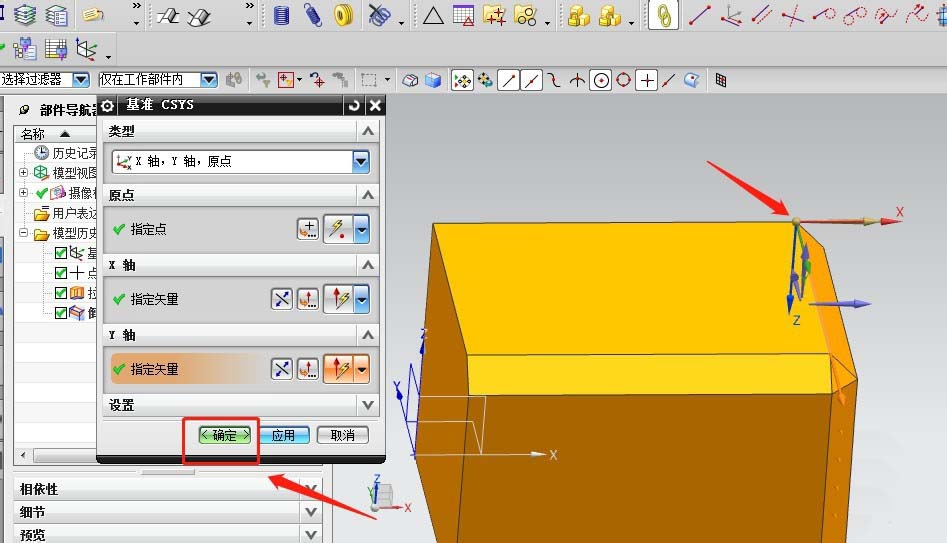947x543 pixels.
Task: Click the delete spring tool icon
Action: [x=379, y=15]
